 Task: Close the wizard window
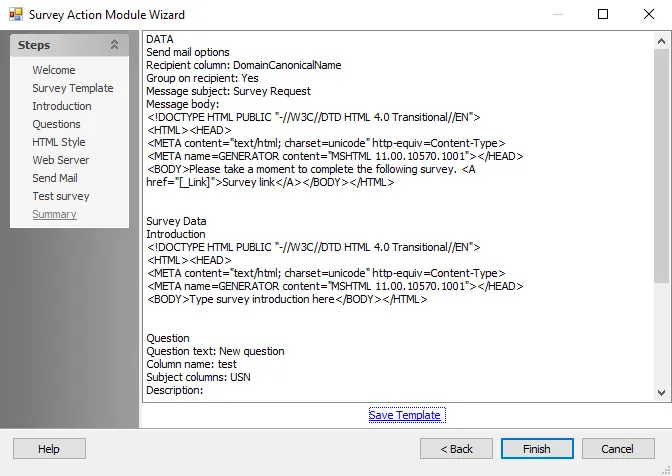tap(649, 14)
